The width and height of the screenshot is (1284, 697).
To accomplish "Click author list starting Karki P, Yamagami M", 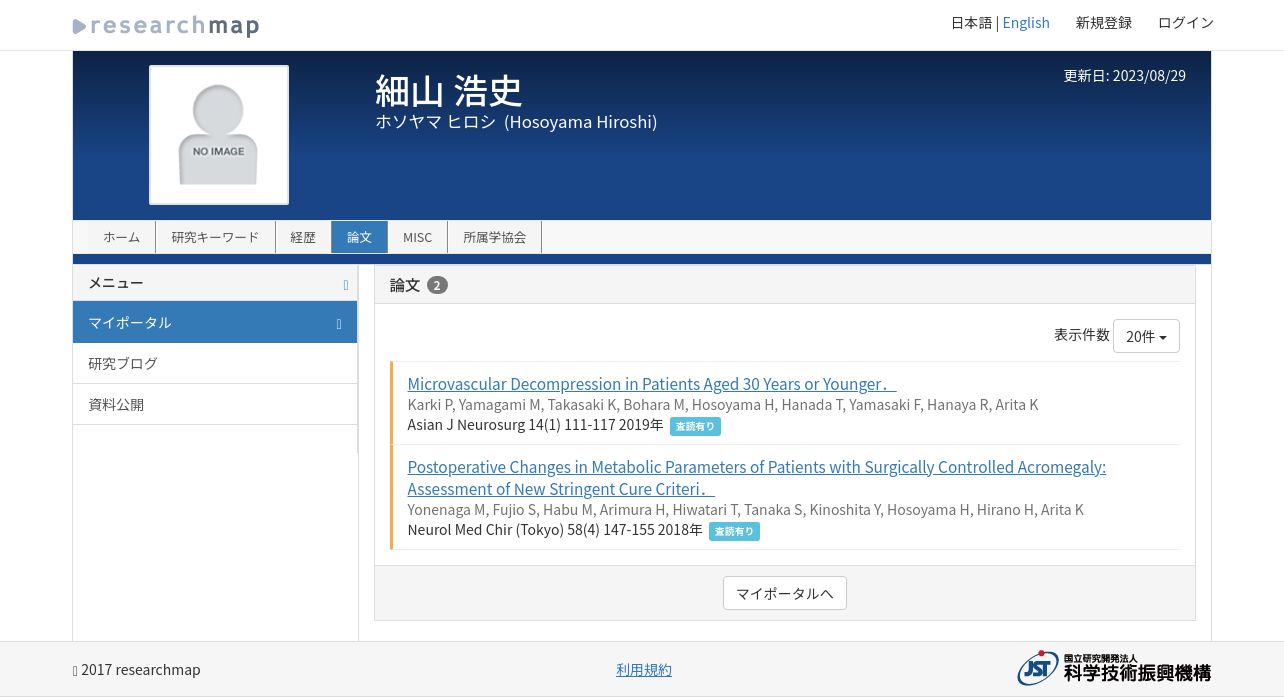I will [x=723, y=404].
